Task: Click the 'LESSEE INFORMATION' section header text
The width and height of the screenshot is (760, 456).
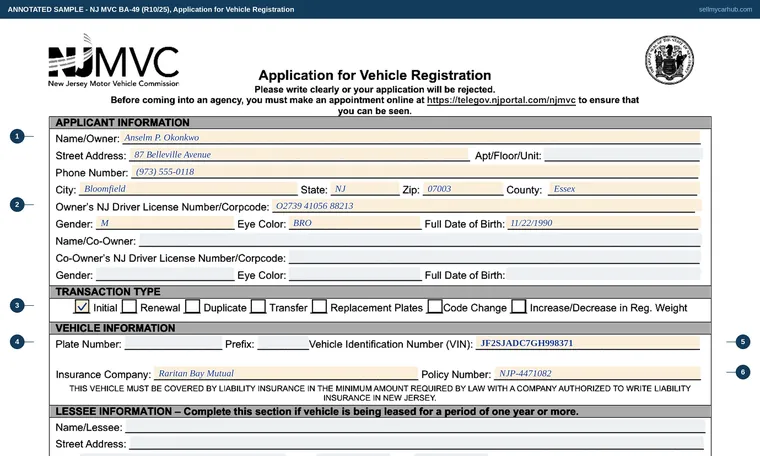Action: pyautogui.click(x=317, y=411)
